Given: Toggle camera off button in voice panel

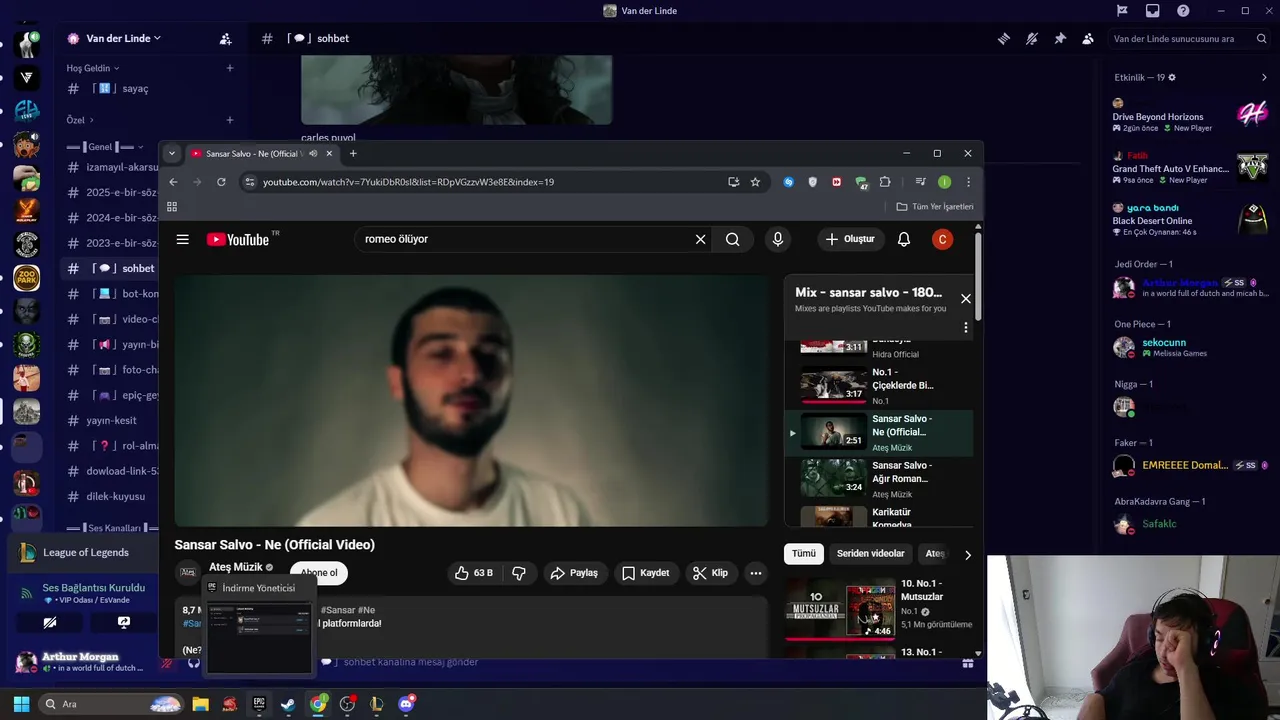Looking at the screenshot, I should [50, 622].
